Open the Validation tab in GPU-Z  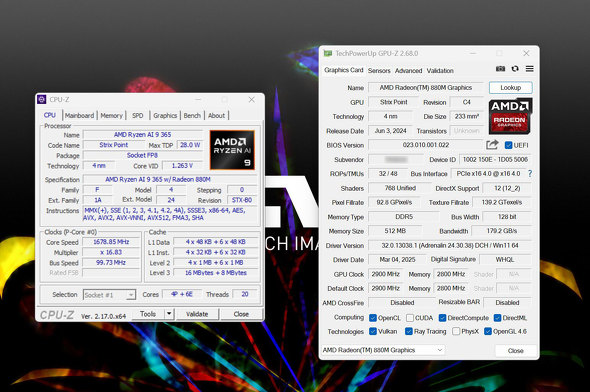pos(440,70)
